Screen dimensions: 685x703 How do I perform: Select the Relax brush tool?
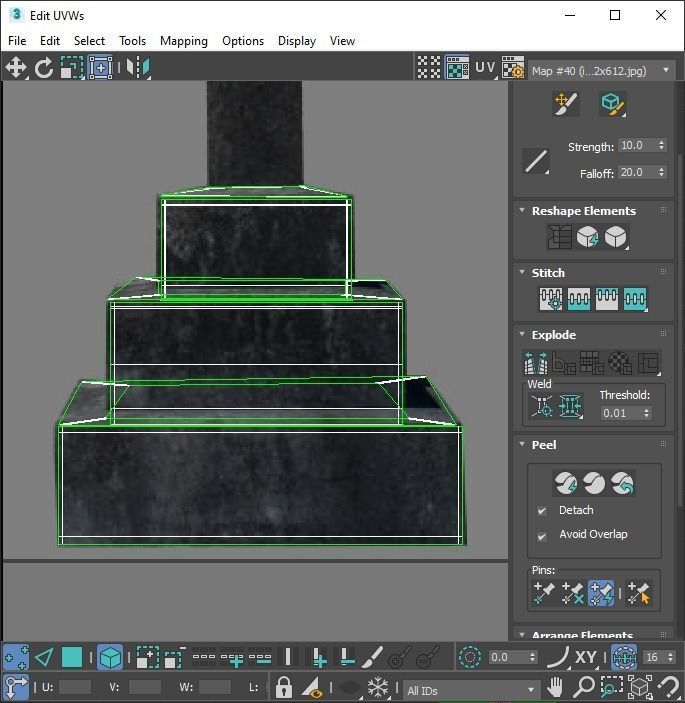(x=612, y=104)
